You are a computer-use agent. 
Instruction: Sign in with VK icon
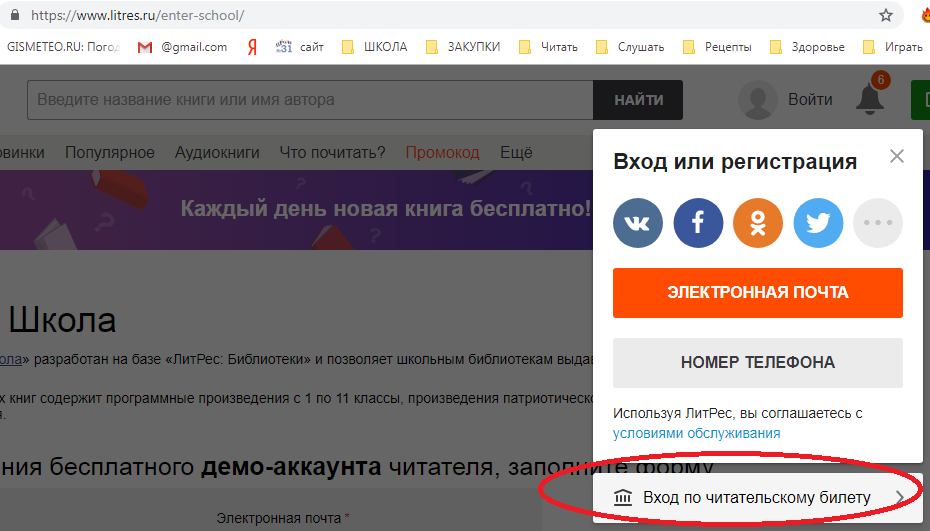[638, 223]
